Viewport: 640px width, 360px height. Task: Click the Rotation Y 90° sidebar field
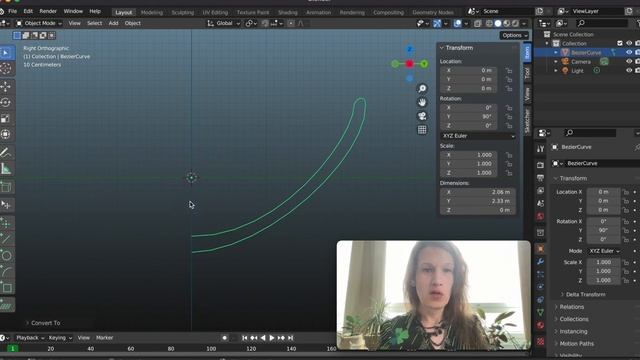click(469, 117)
